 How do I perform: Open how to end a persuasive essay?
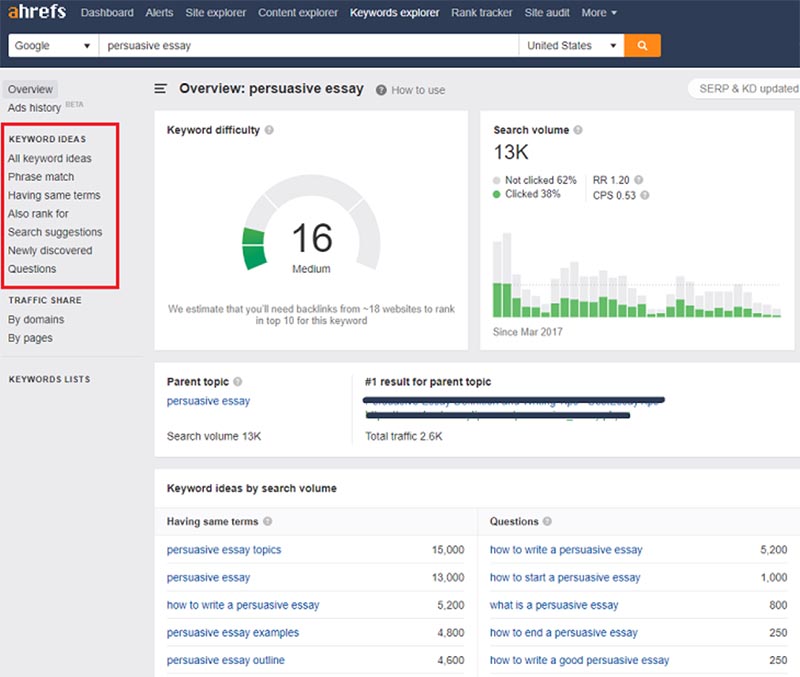pyautogui.click(x=564, y=633)
